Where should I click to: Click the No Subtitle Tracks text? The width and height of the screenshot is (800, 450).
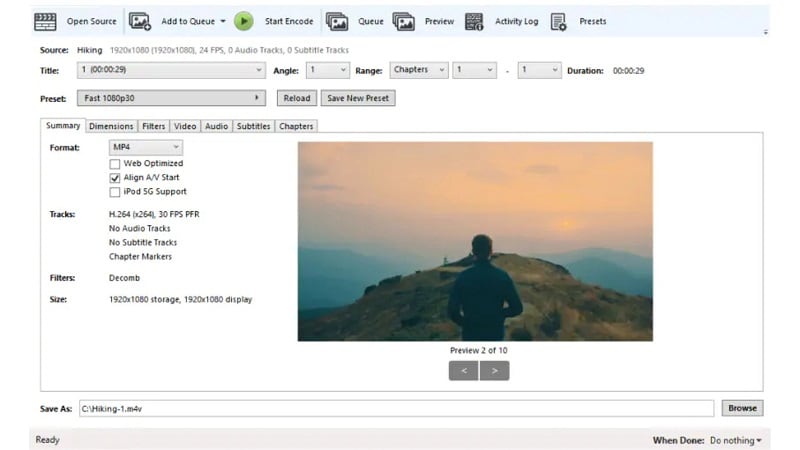click(x=143, y=242)
